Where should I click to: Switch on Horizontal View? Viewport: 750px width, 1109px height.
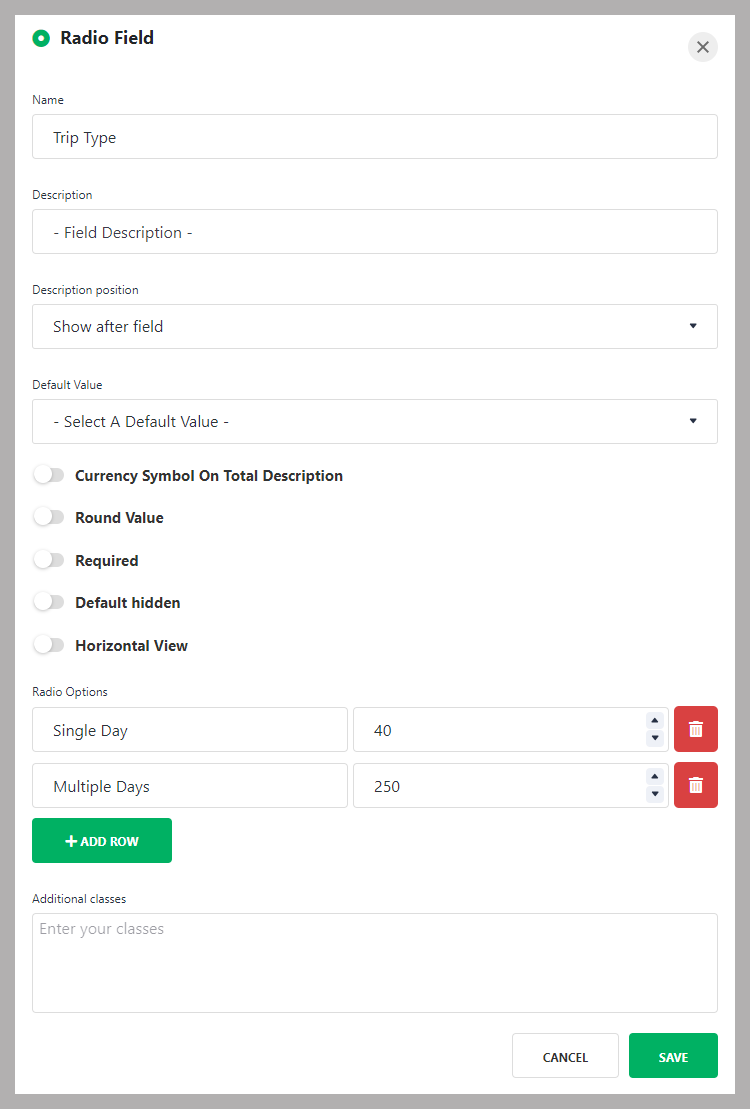[x=49, y=645]
